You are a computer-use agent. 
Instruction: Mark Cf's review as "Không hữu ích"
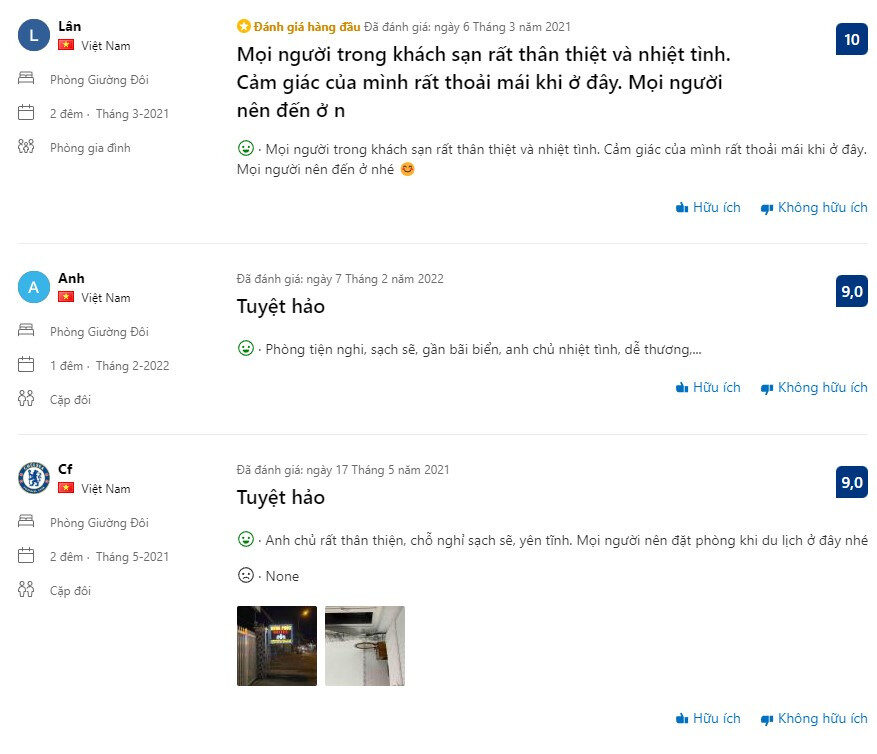813,718
